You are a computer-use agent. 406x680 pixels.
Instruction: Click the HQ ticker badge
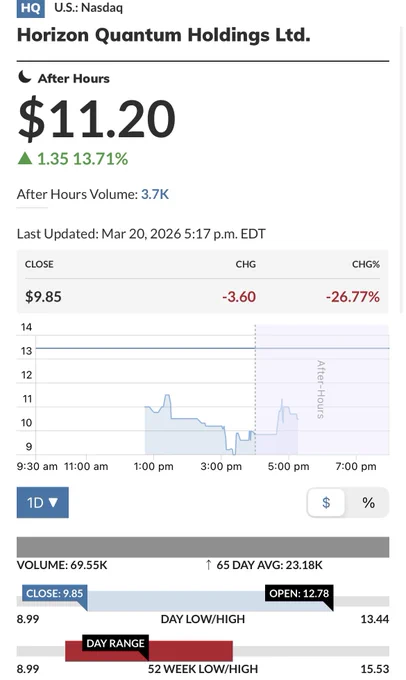point(30,8)
